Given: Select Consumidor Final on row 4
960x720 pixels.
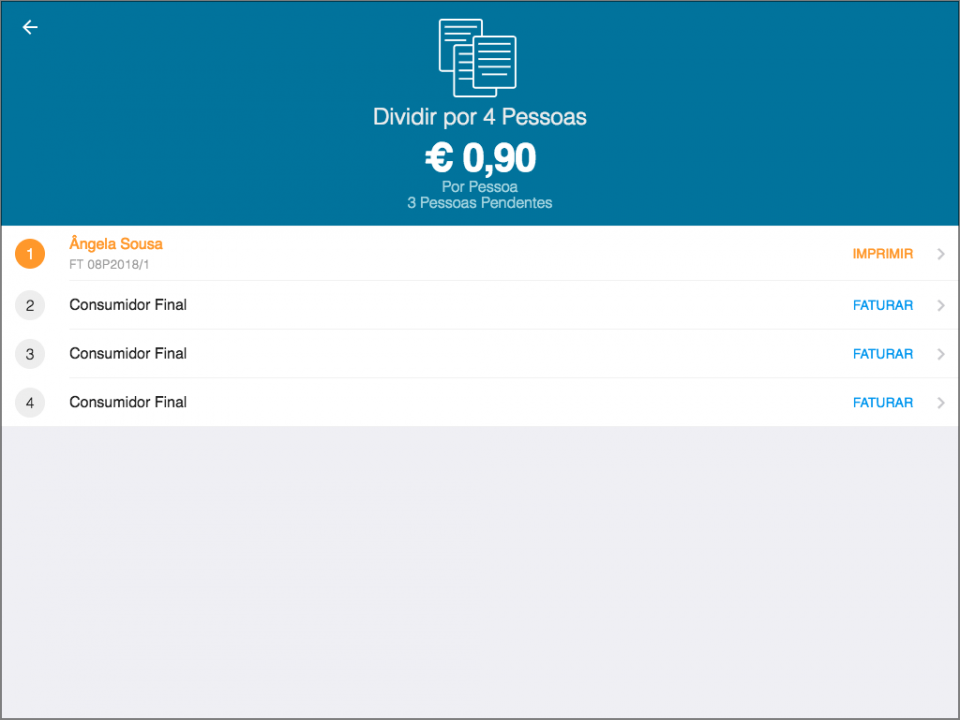Looking at the screenshot, I should [x=128, y=403].
